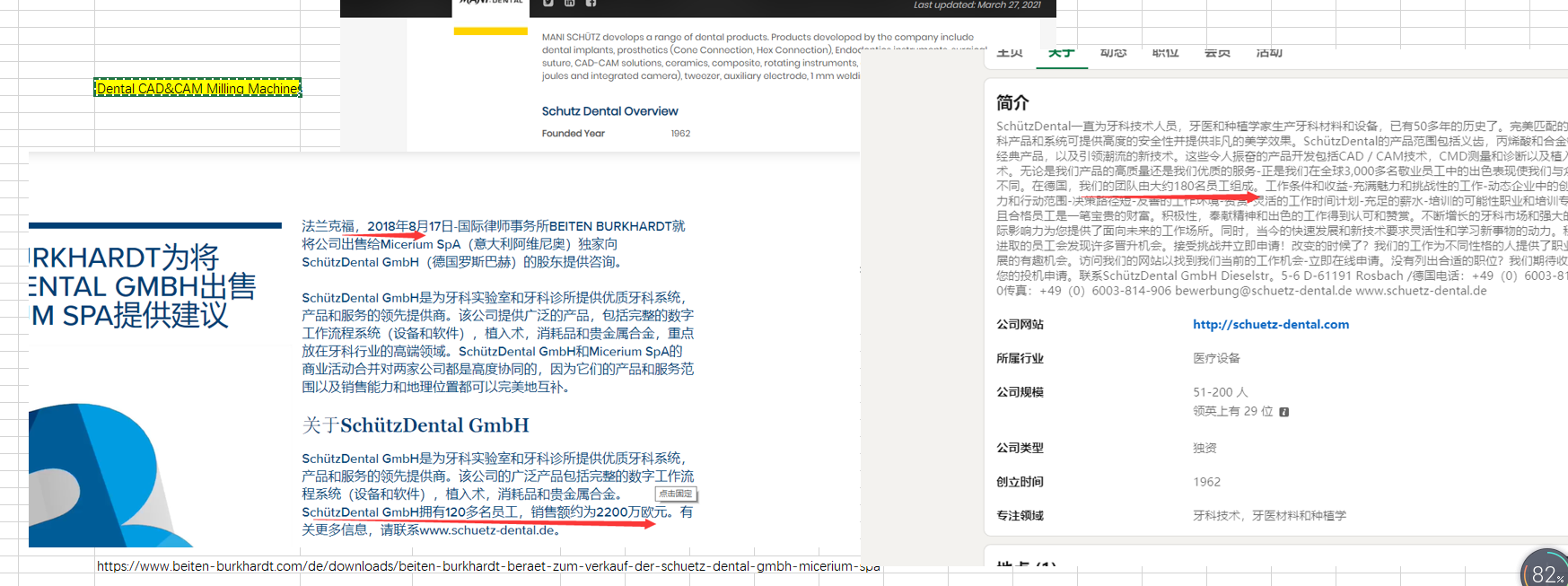Open the 活动 tab
1568x586 pixels.
(1269, 54)
